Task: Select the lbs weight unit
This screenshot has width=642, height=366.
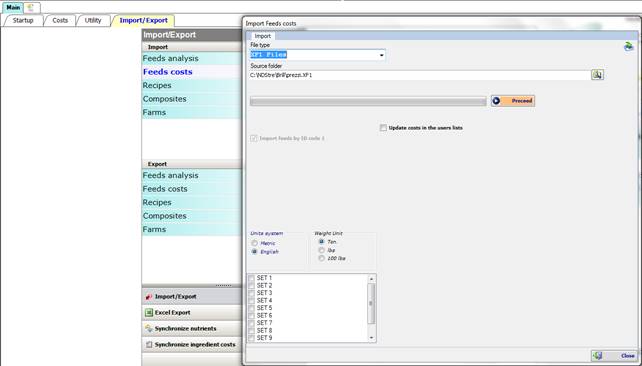Action: pos(321,250)
